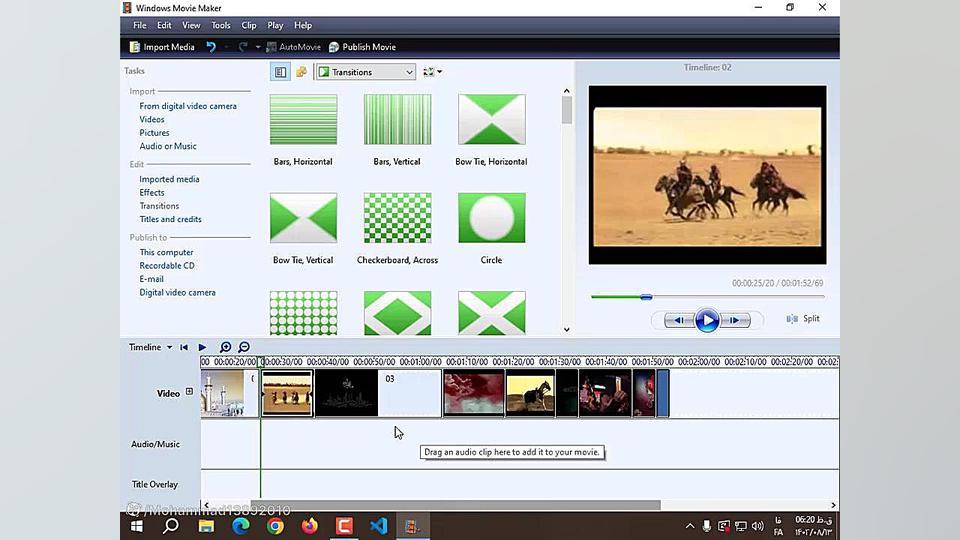Open the Effects collection link
The width and height of the screenshot is (960, 540).
152,193
